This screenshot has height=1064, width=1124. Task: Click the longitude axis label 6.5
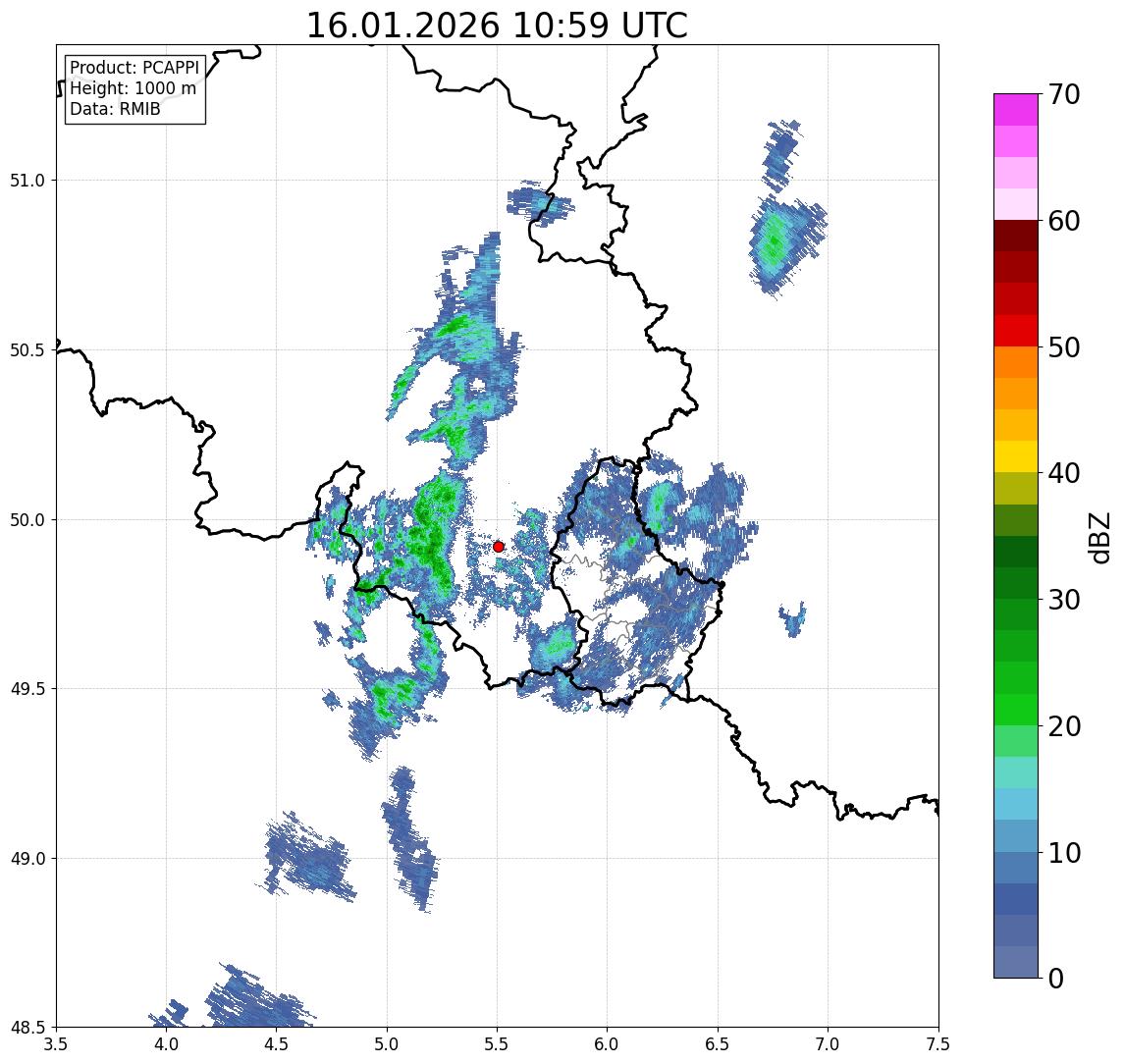coord(719,1044)
